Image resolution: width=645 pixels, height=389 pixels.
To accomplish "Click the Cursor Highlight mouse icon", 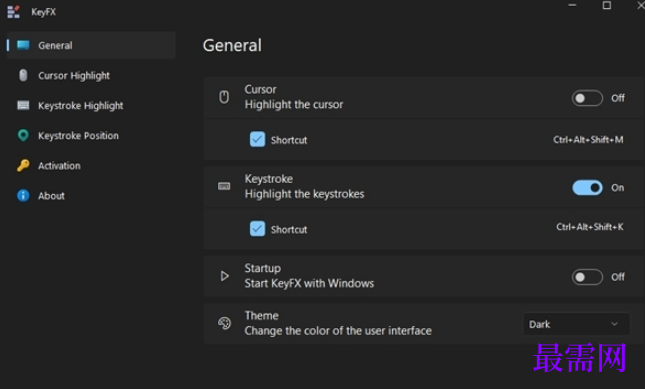I will click(23, 75).
